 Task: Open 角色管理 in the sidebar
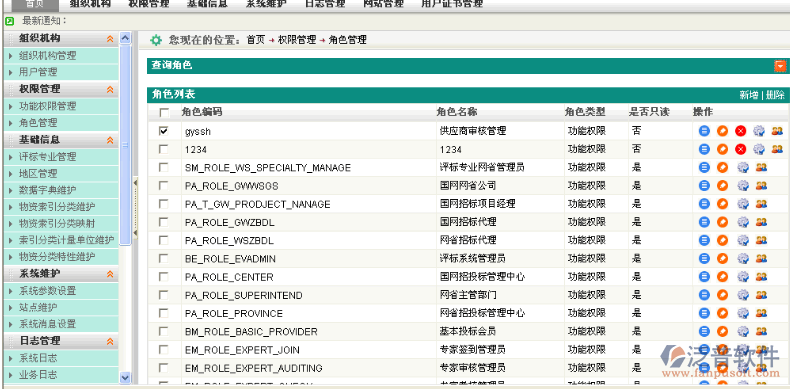pyautogui.click(x=38, y=122)
